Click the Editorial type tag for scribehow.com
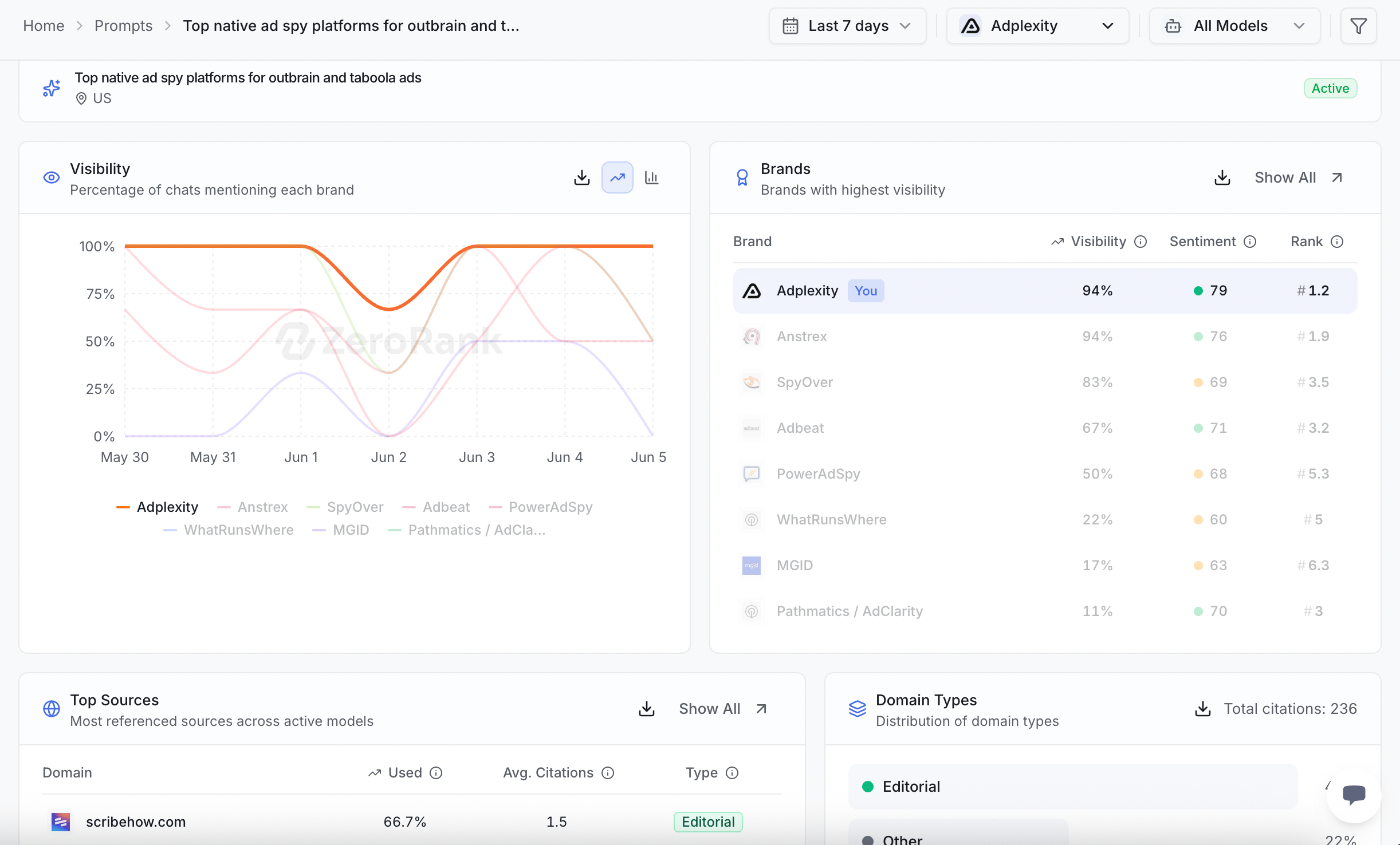The image size is (1400, 845). (x=708, y=822)
